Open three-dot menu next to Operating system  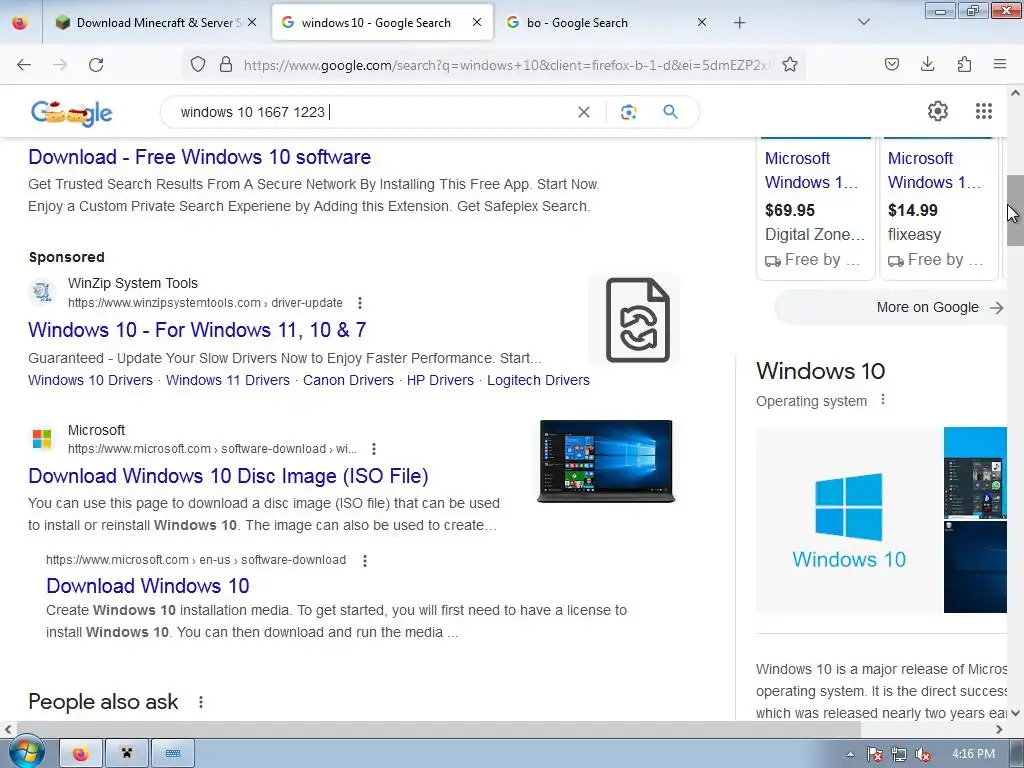[883, 400]
